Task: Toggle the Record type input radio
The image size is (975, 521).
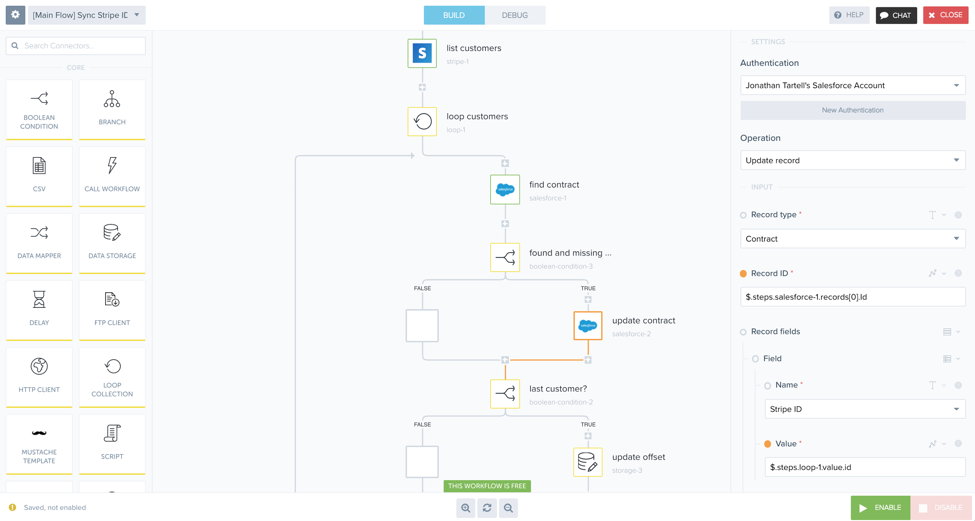Action: [x=743, y=215]
